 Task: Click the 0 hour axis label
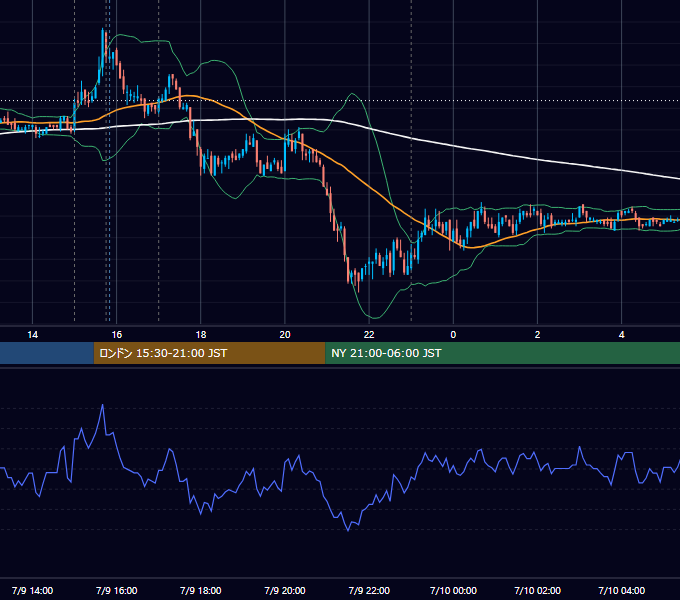coord(453,335)
